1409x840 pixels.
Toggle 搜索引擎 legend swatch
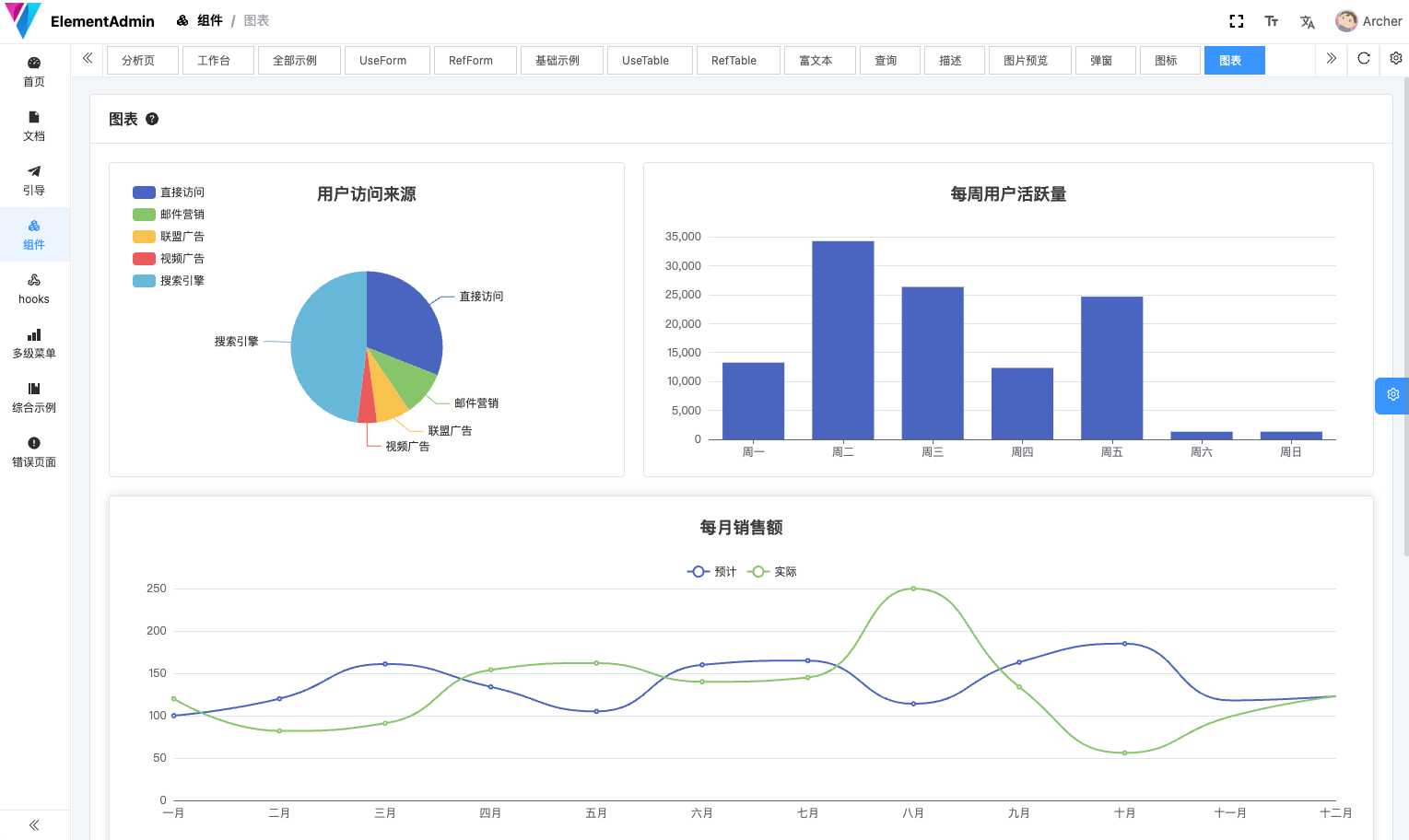pyautogui.click(x=144, y=281)
